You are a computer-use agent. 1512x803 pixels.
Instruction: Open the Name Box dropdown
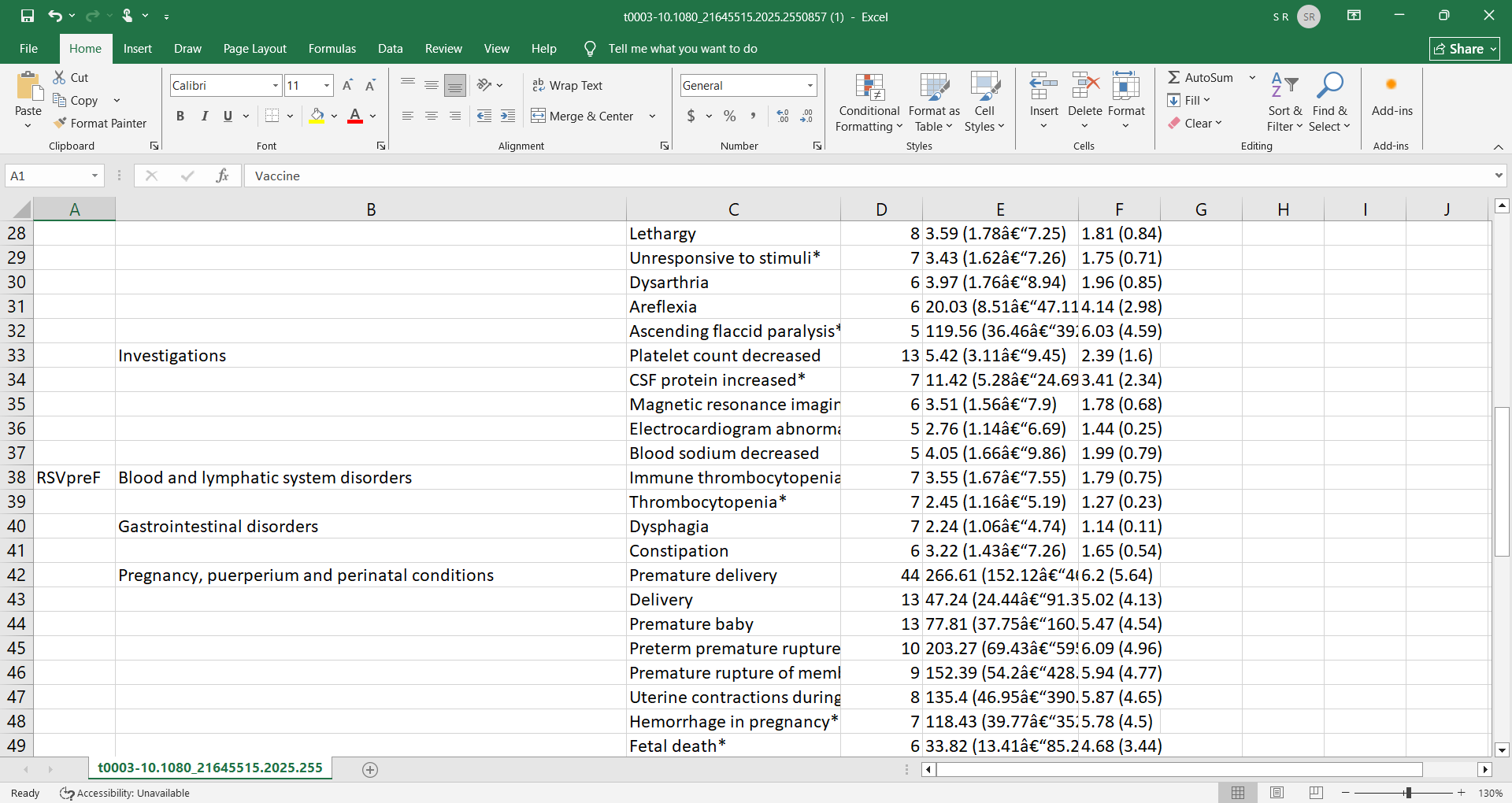[94, 176]
